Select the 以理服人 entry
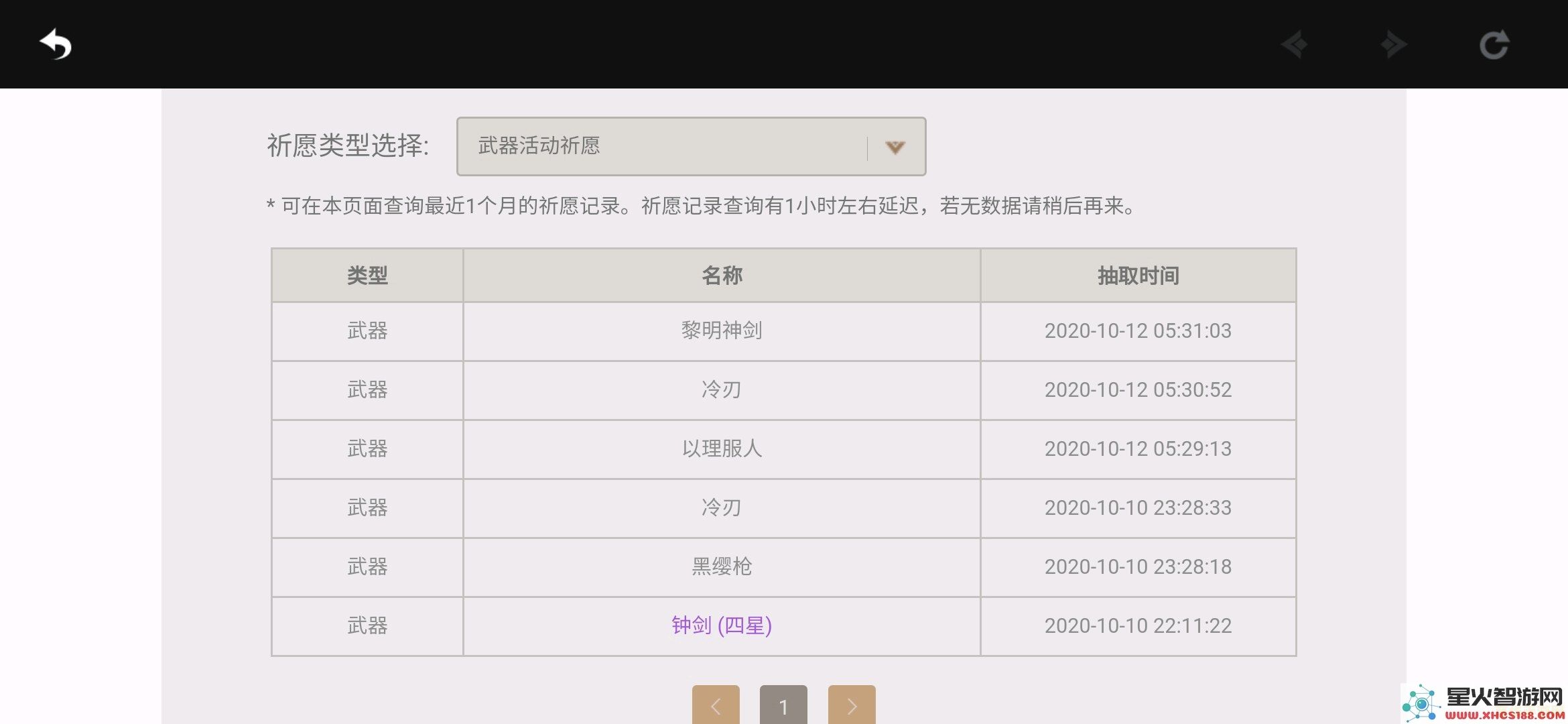Image resolution: width=1568 pixels, height=724 pixels. [722, 448]
